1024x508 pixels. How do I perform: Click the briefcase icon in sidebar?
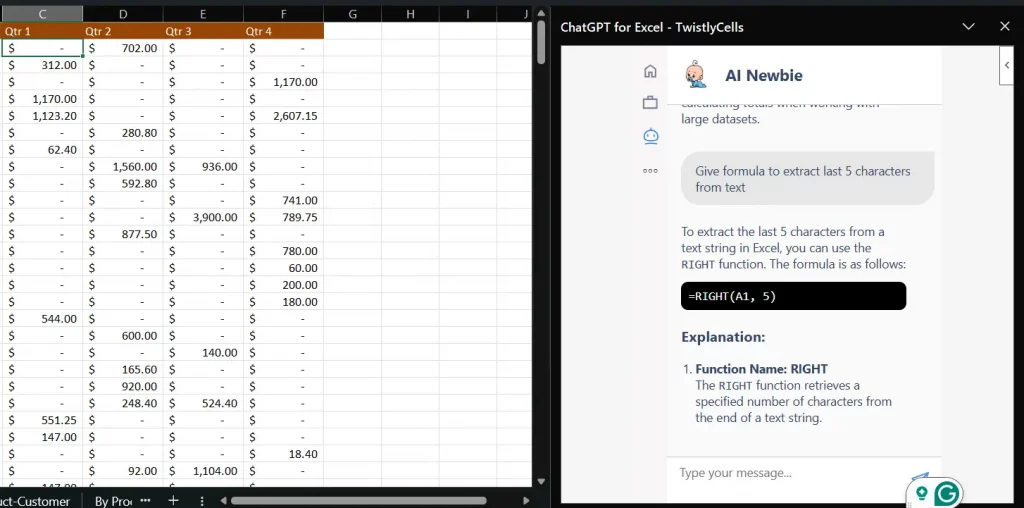point(650,102)
